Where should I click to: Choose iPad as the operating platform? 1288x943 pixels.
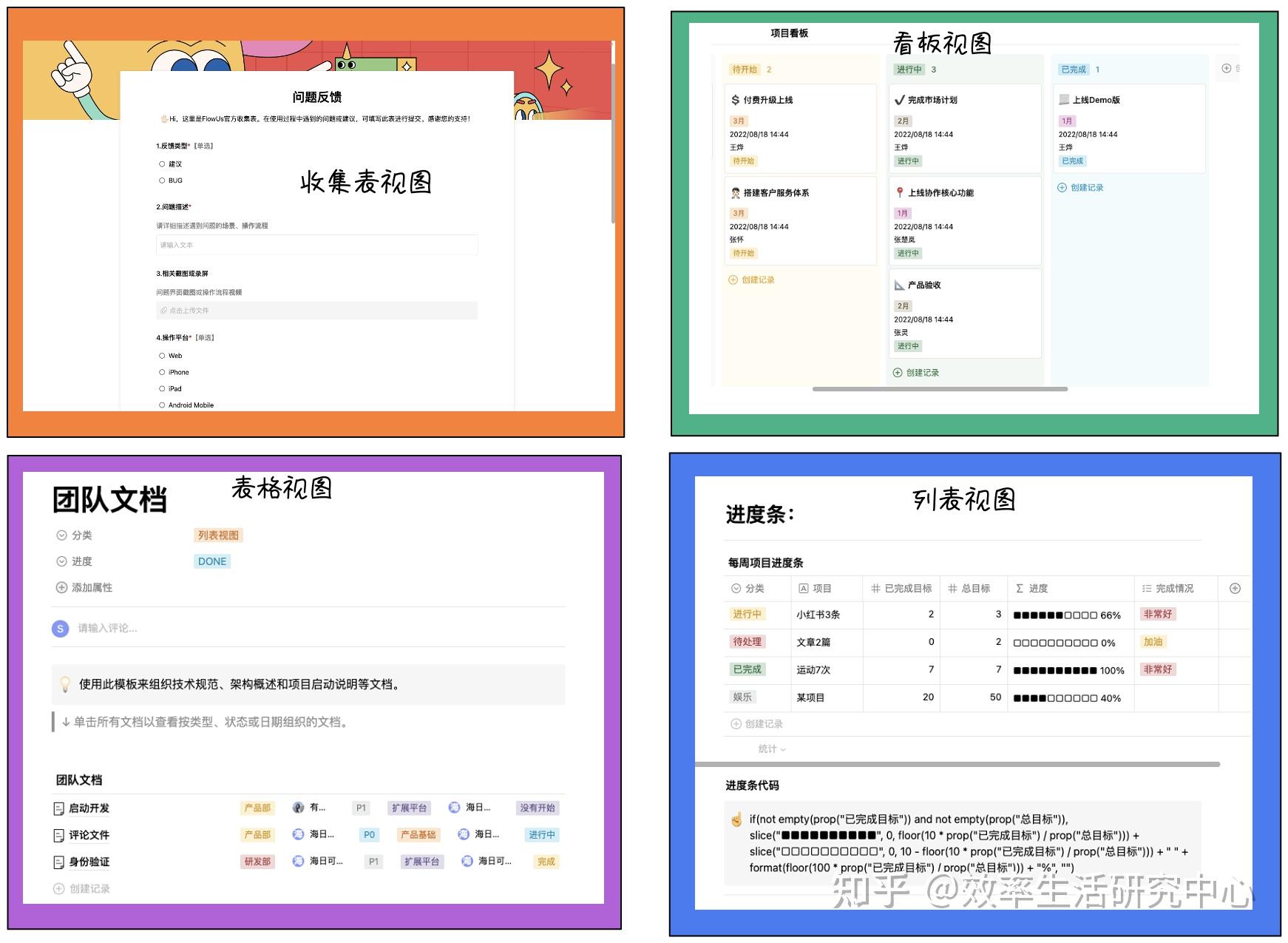pyautogui.click(x=162, y=388)
